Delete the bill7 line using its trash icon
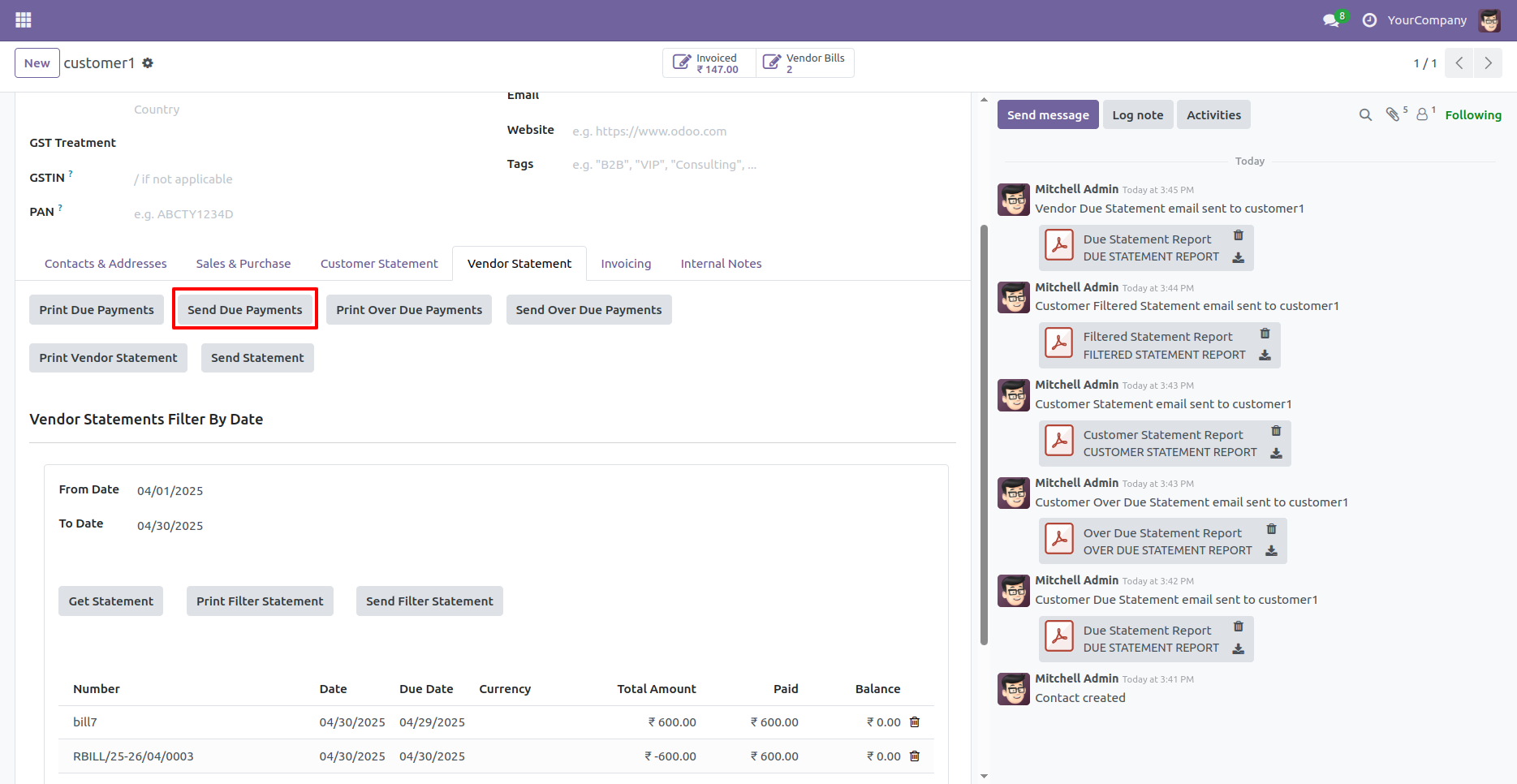Image resolution: width=1517 pixels, height=784 pixels. tap(915, 722)
